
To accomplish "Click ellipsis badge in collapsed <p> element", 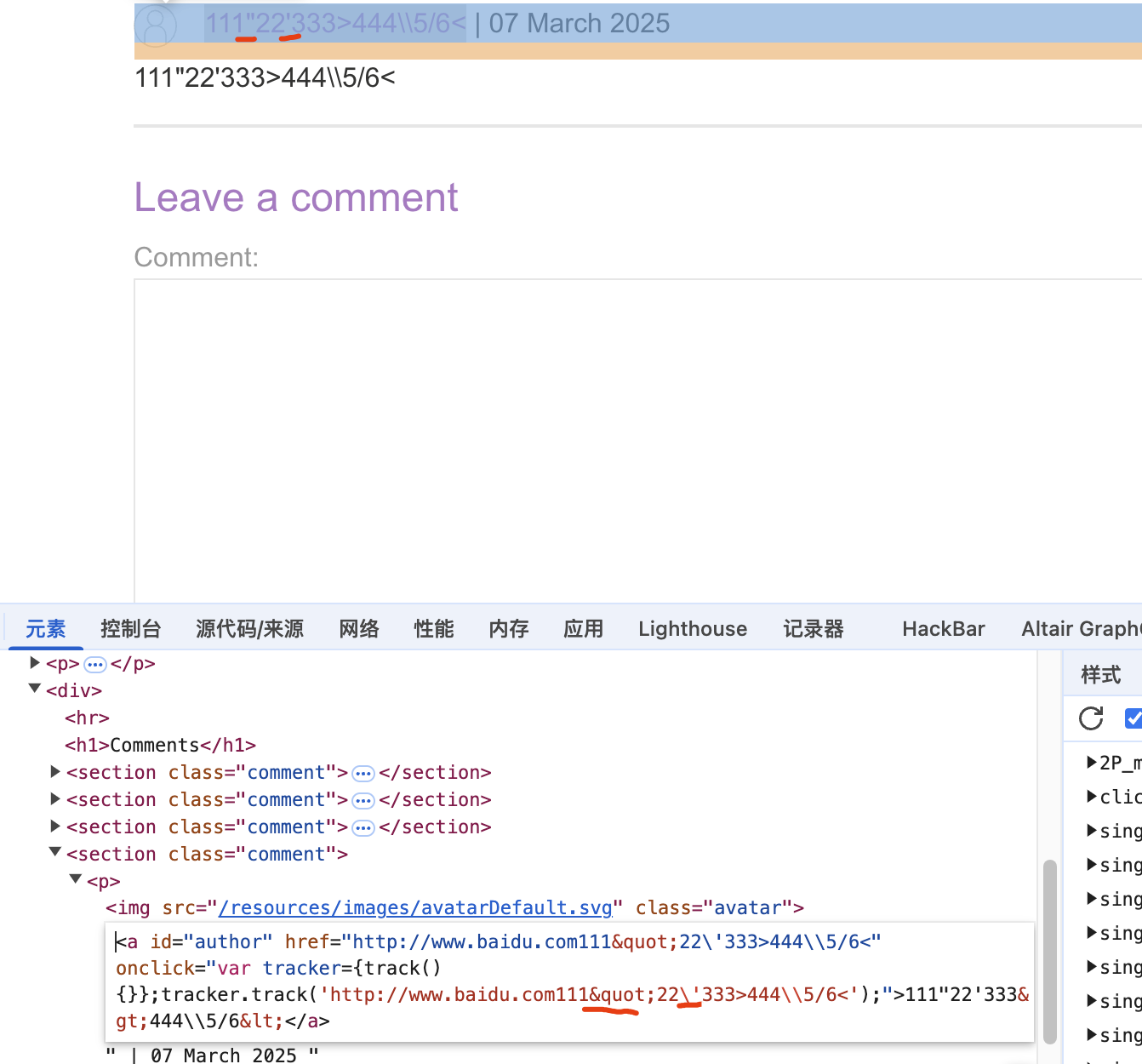I will pos(95,664).
